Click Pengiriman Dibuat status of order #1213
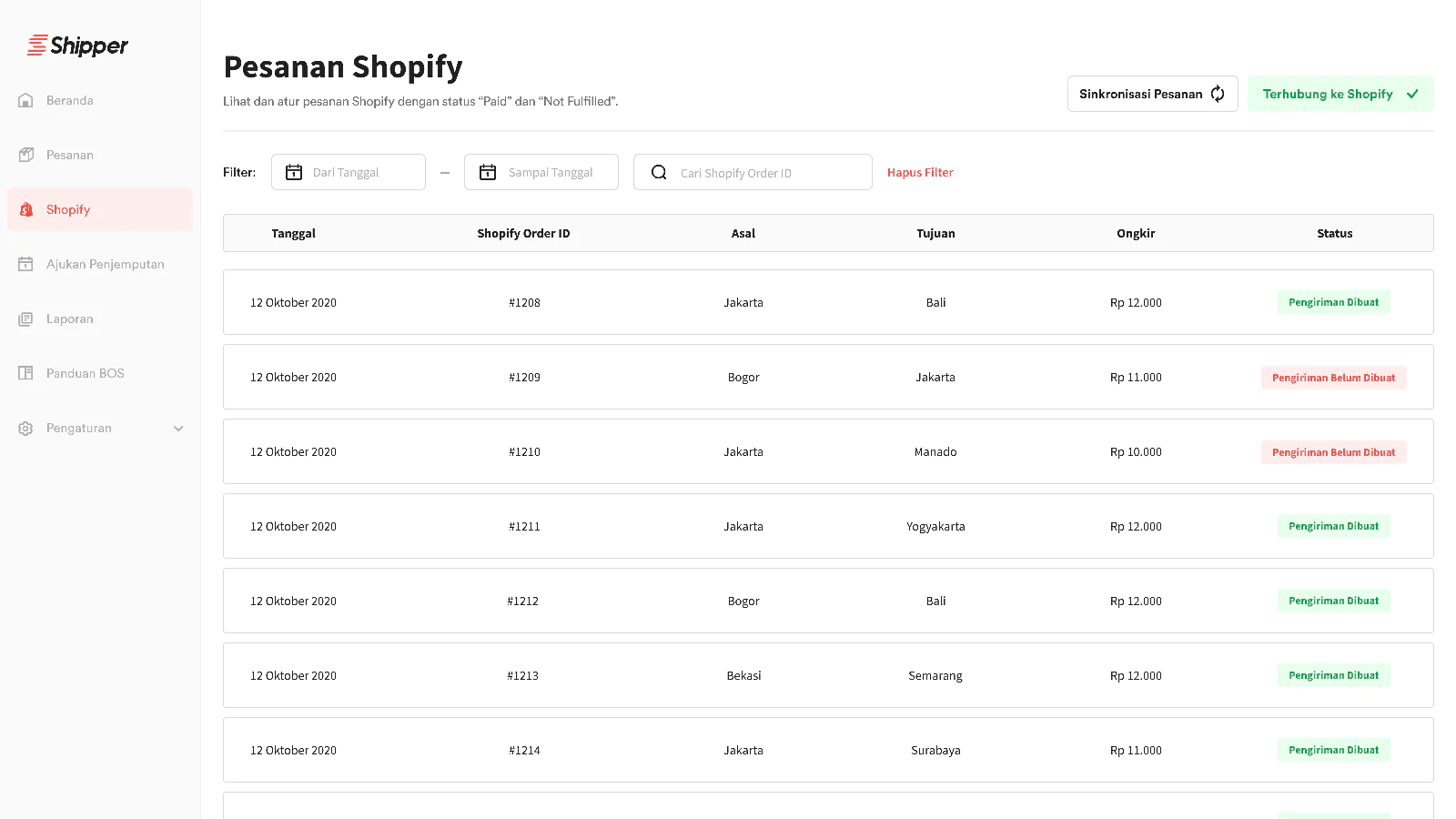 pyautogui.click(x=1333, y=675)
